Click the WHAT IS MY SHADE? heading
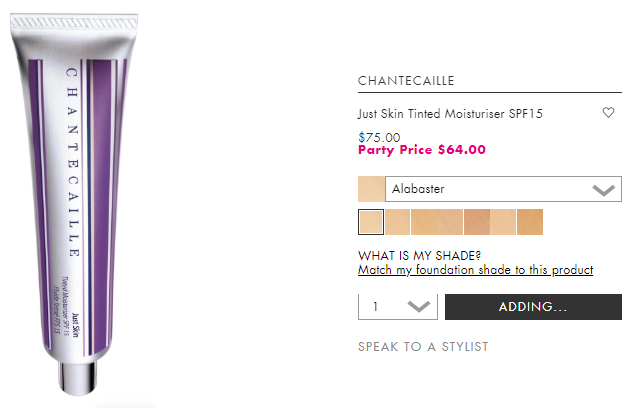Screen dimensions: 641x408 pos(419,255)
